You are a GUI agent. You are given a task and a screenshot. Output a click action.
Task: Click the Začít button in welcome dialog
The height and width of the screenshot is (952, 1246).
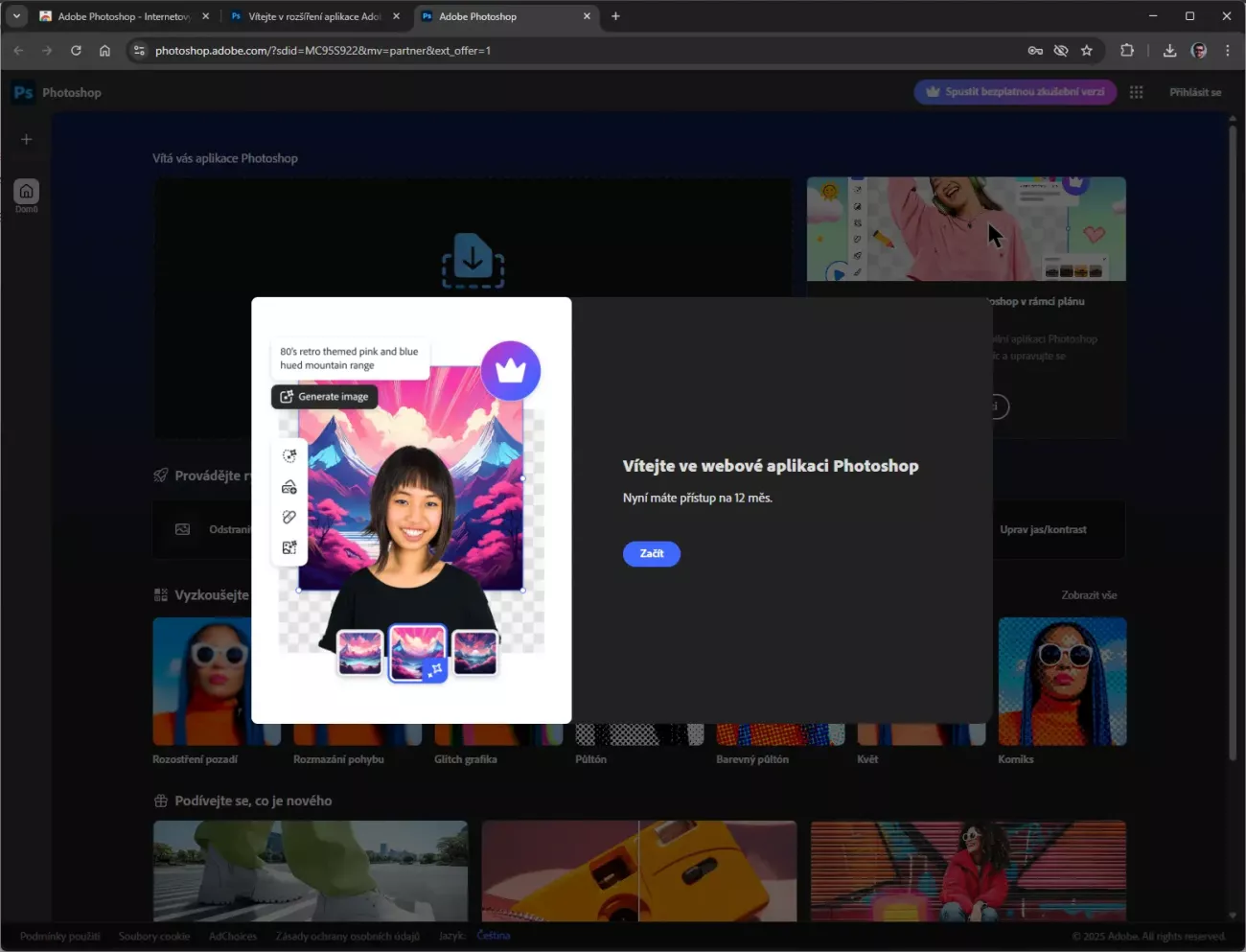click(651, 554)
